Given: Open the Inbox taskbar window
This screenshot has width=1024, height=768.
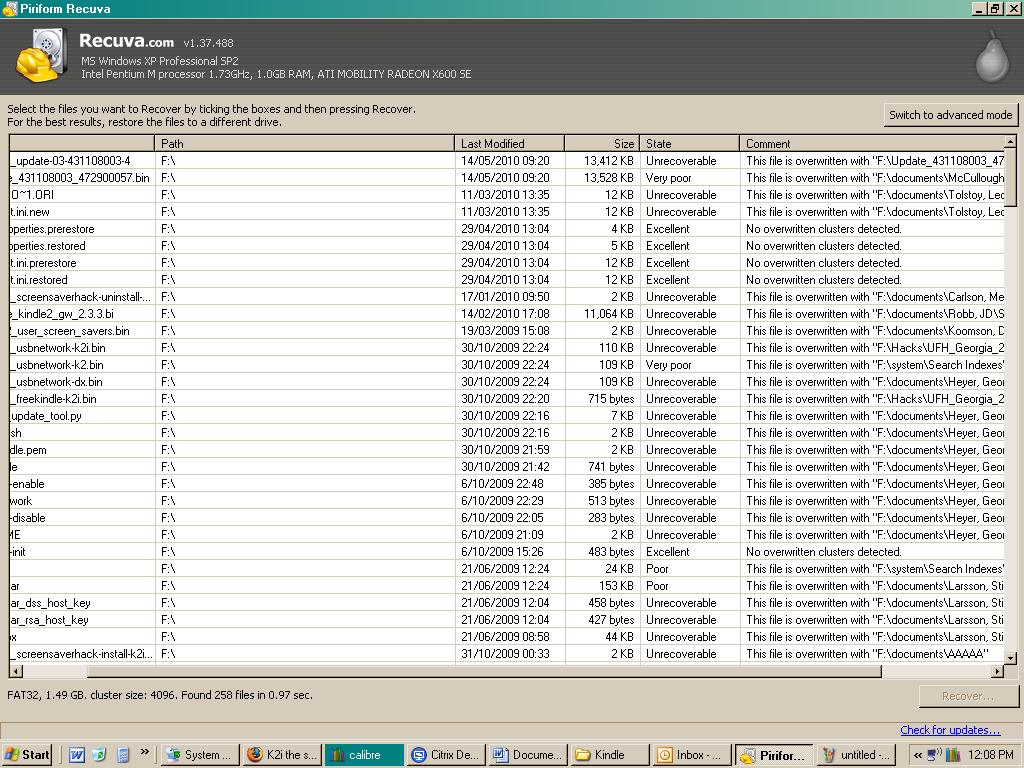Looking at the screenshot, I should (x=691, y=755).
